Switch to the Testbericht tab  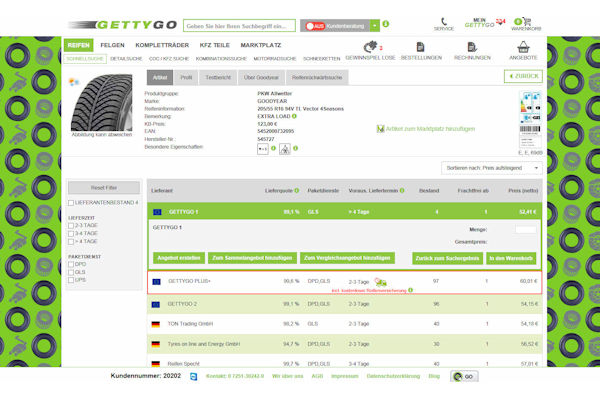[218, 77]
